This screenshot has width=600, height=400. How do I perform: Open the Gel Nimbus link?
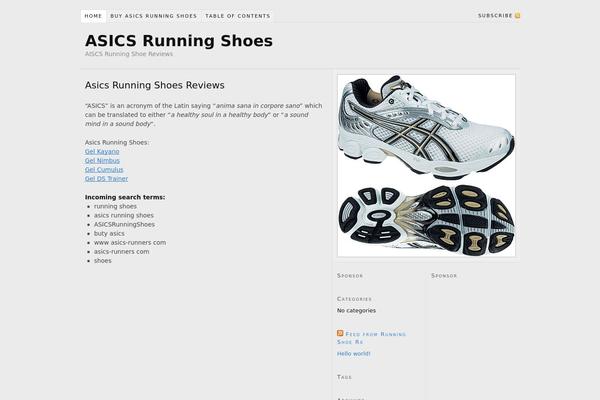[102, 160]
